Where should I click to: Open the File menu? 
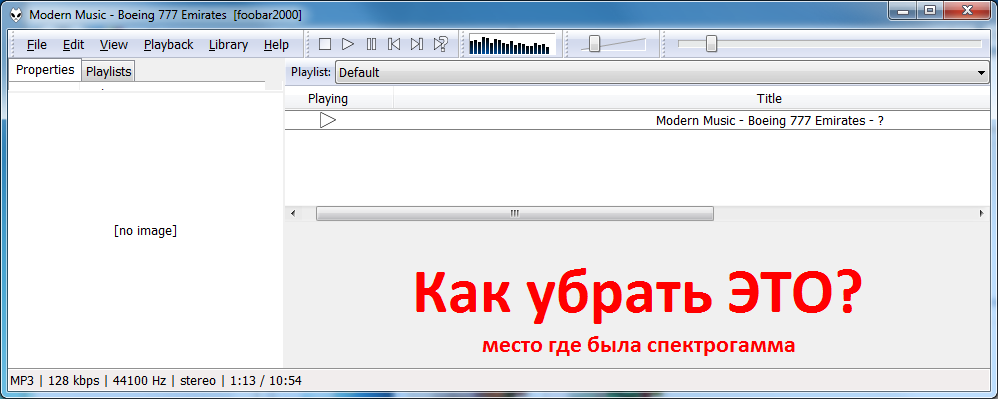coord(37,45)
